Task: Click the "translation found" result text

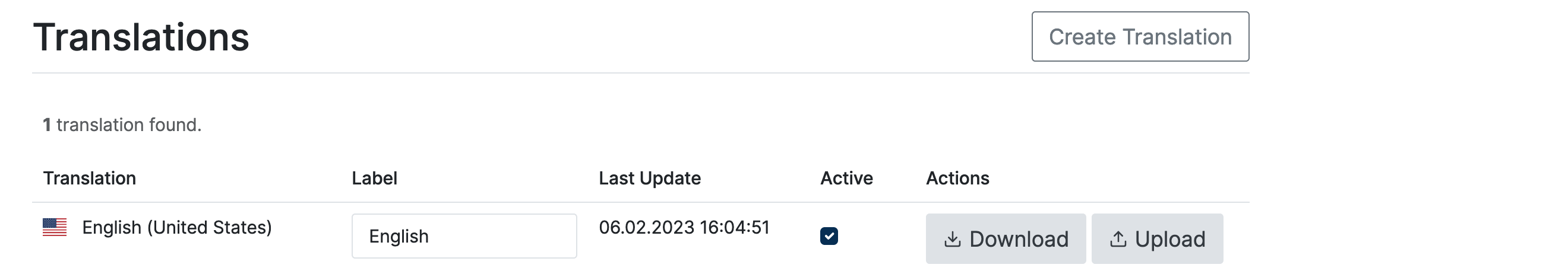Action: (129, 125)
